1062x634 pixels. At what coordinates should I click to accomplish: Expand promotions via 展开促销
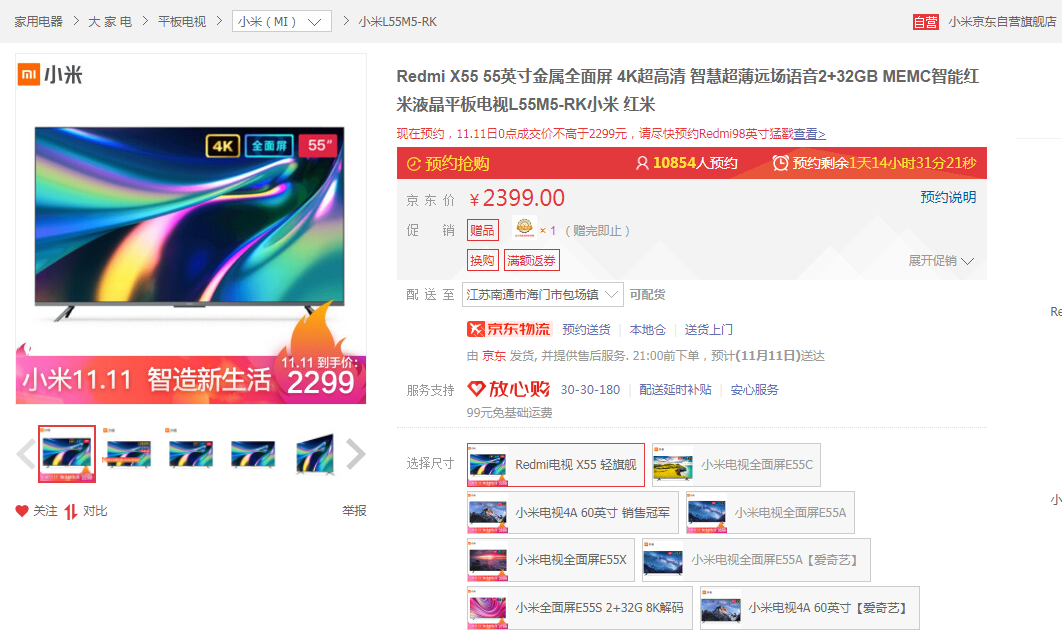click(x=940, y=261)
